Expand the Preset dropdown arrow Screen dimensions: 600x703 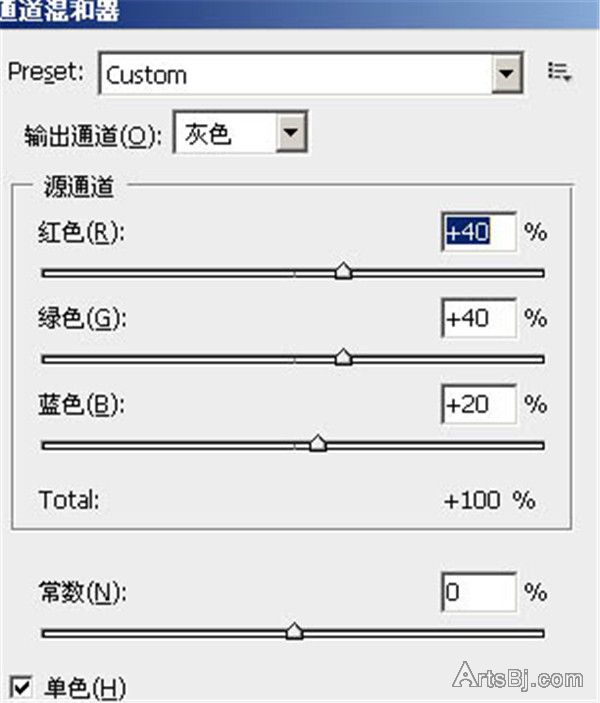pyautogui.click(x=509, y=73)
